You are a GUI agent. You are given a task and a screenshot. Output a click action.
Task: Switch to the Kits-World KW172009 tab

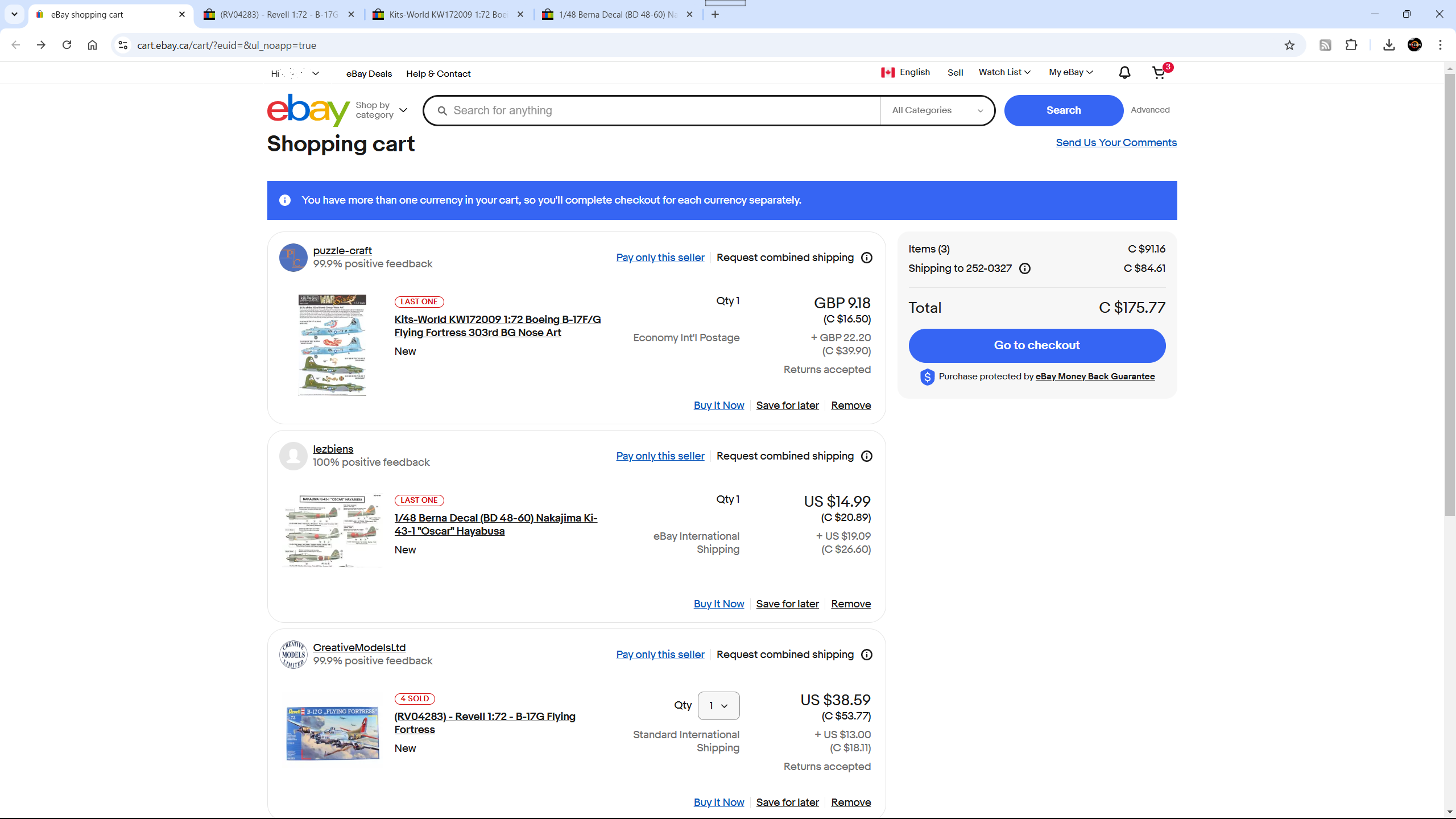click(448, 15)
